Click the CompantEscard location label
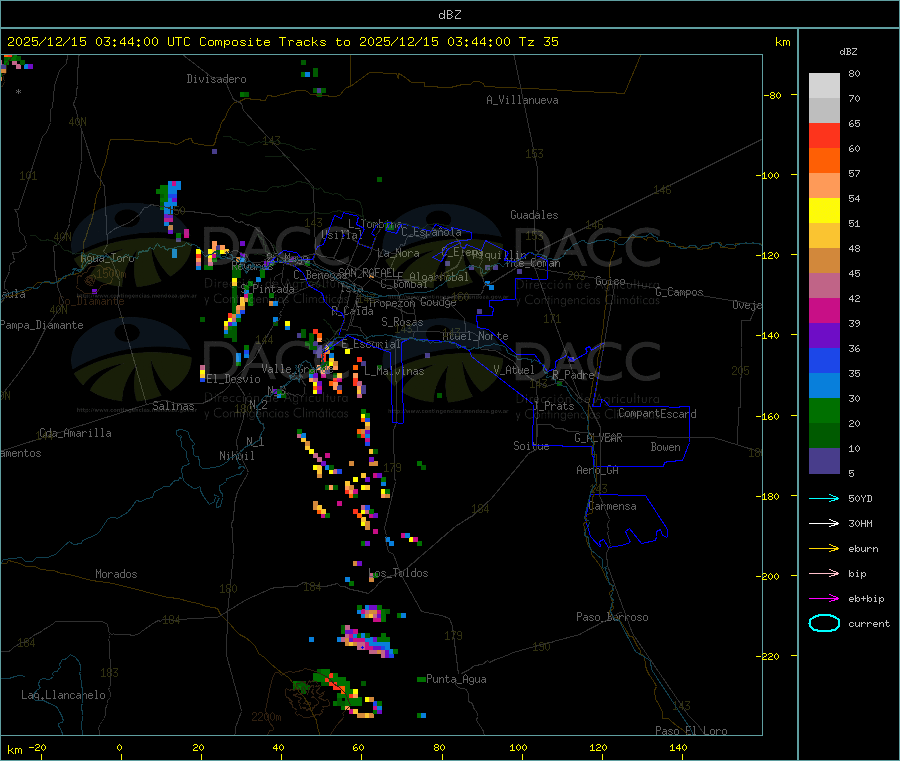 coord(657,414)
